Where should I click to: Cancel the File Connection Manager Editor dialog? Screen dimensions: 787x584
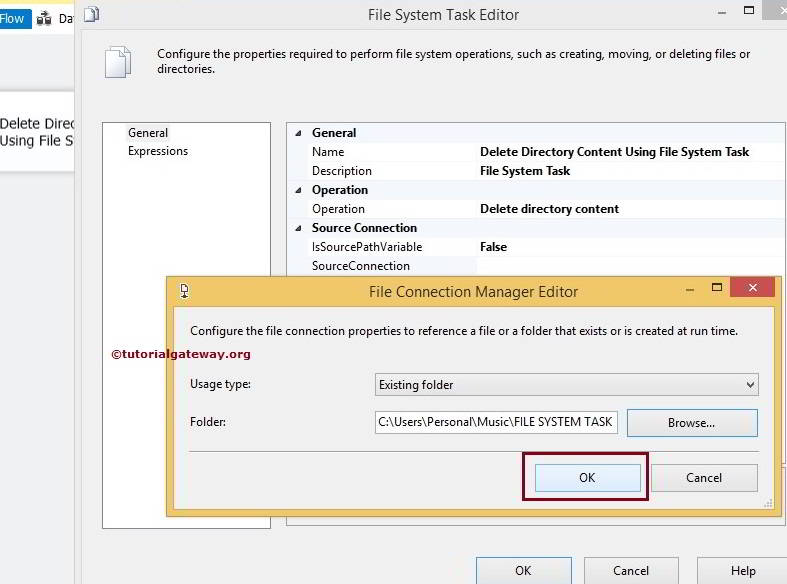click(x=704, y=478)
